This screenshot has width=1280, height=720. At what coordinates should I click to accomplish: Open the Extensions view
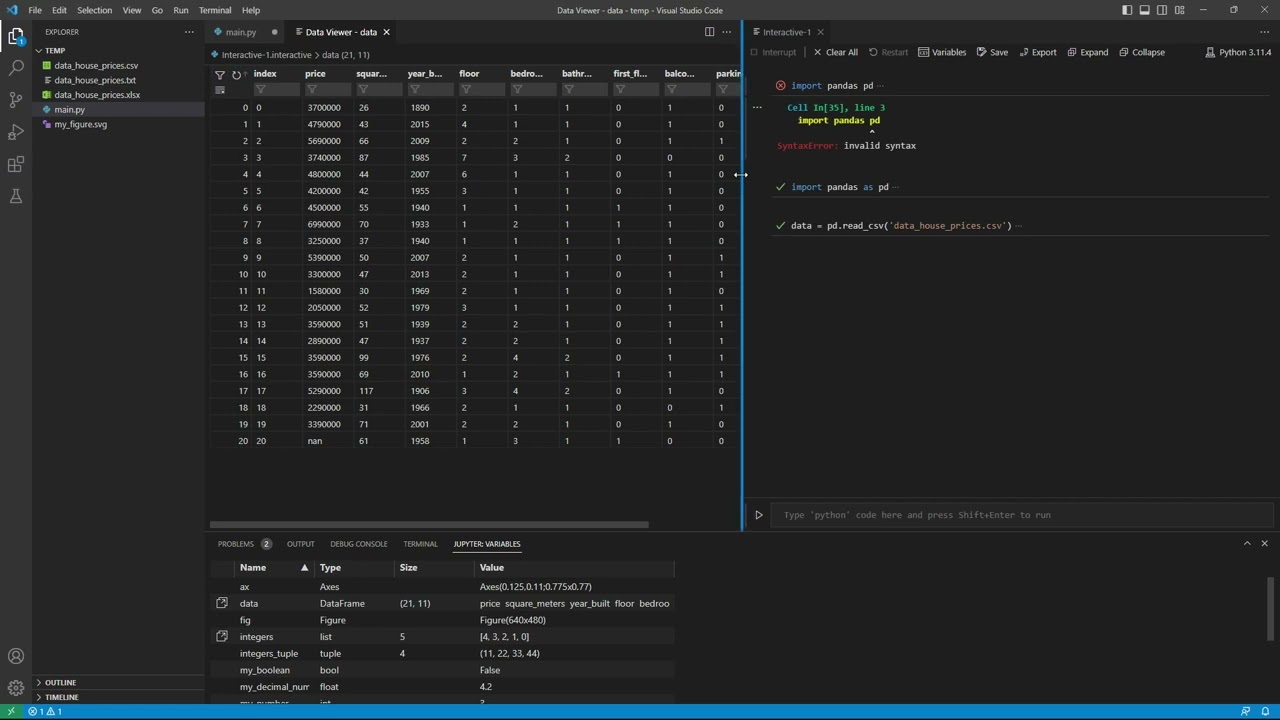[16, 164]
